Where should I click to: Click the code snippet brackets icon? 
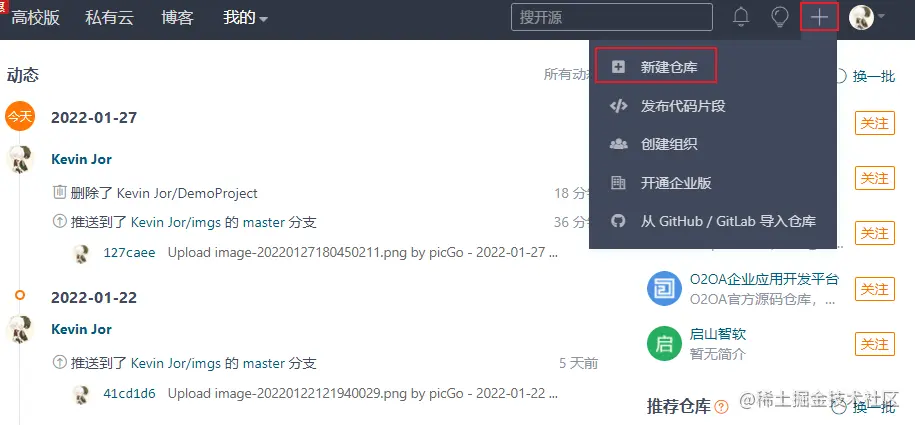point(618,106)
